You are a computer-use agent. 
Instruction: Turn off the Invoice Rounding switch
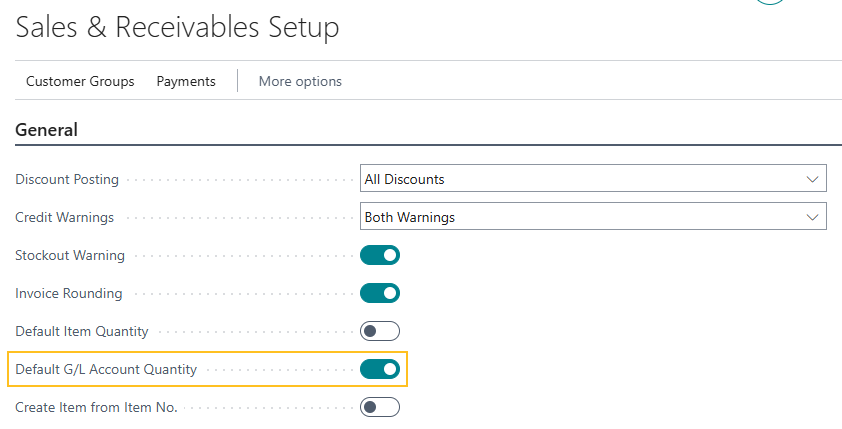tap(380, 293)
